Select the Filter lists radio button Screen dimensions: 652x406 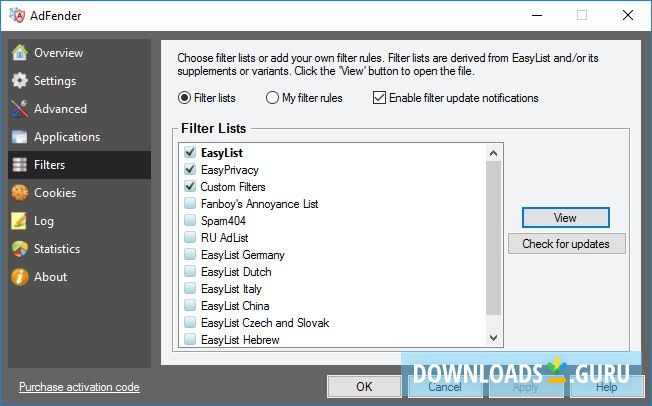point(184,98)
